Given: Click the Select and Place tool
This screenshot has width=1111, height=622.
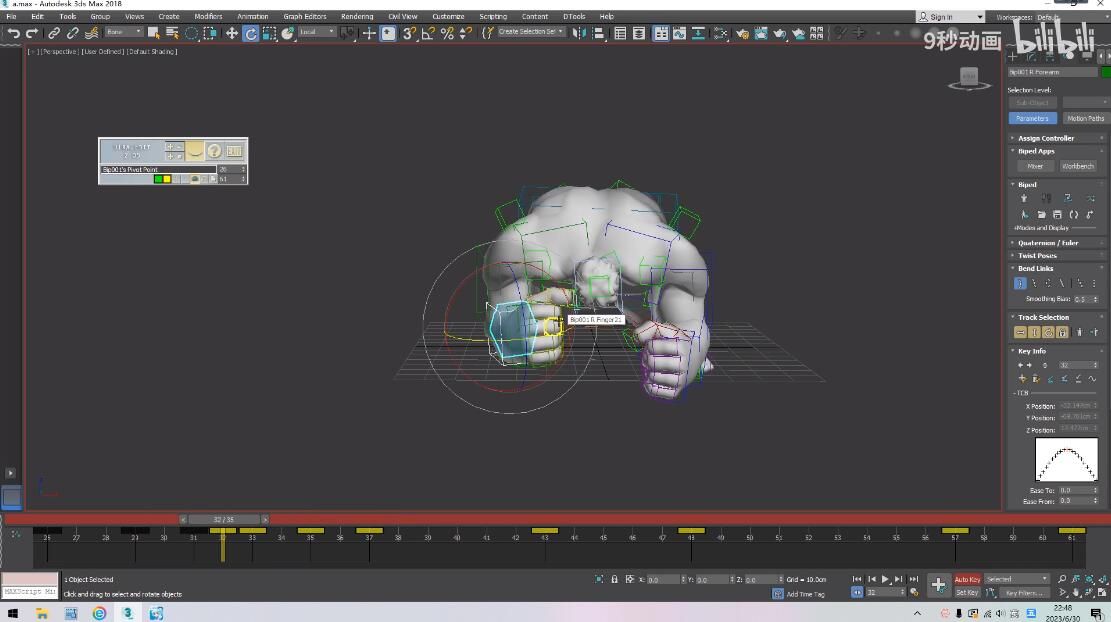Looking at the screenshot, I should tap(288, 33).
